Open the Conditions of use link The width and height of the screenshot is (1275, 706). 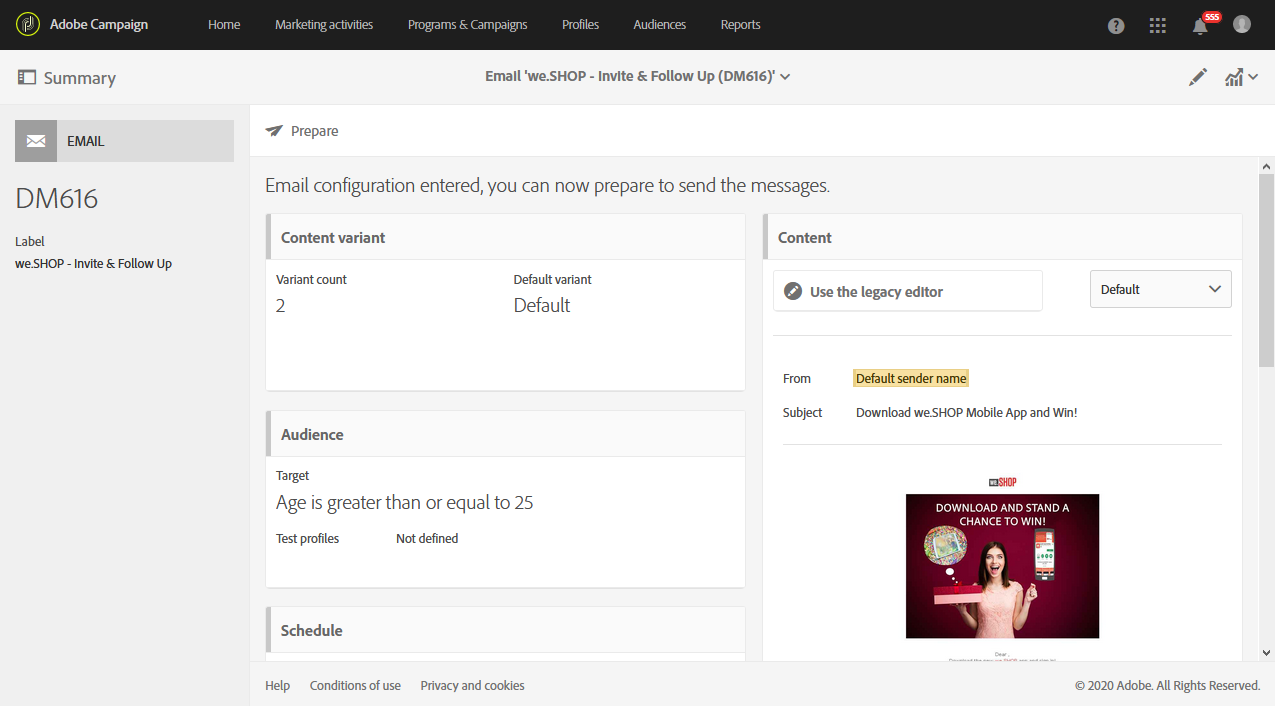(x=355, y=685)
